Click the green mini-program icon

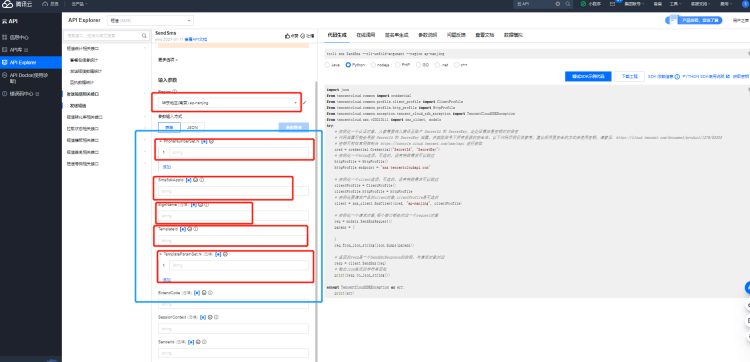(583, 4)
